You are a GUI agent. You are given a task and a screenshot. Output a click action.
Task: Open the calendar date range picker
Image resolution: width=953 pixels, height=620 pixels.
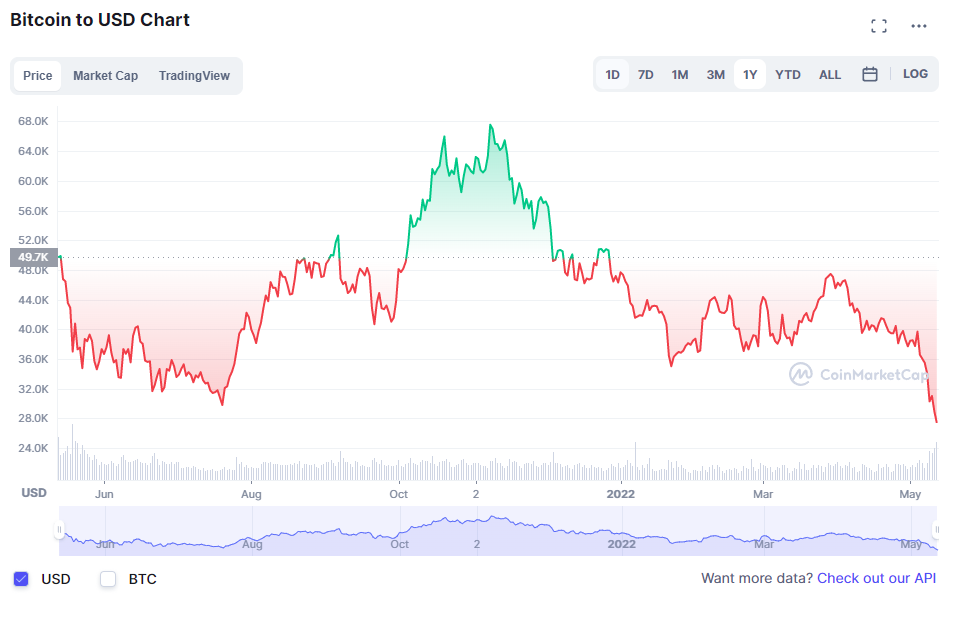tap(869, 73)
